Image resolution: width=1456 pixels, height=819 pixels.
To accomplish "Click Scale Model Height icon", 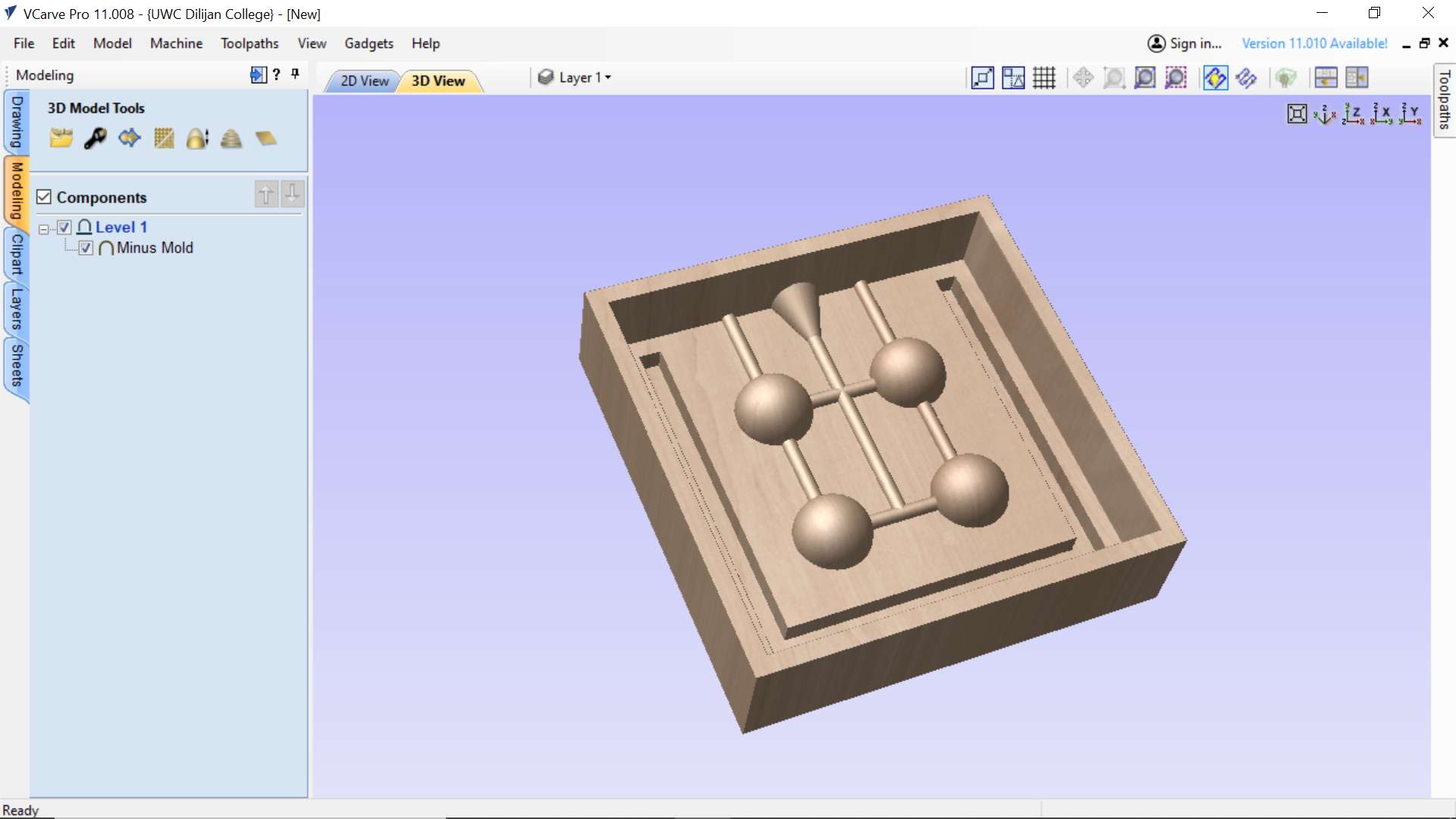I will (x=197, y=138).
